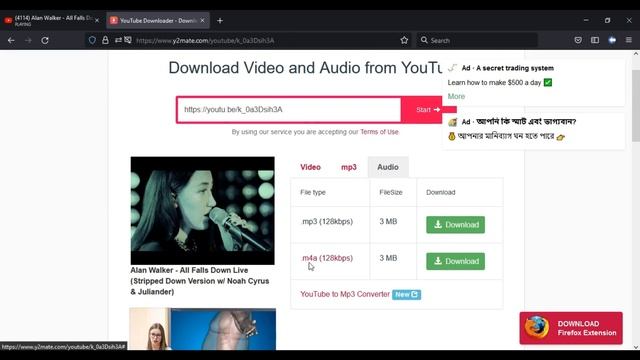Screen dimensions: 640x360
Task: Go back with browser back arrow
Action: pos(11,40)
